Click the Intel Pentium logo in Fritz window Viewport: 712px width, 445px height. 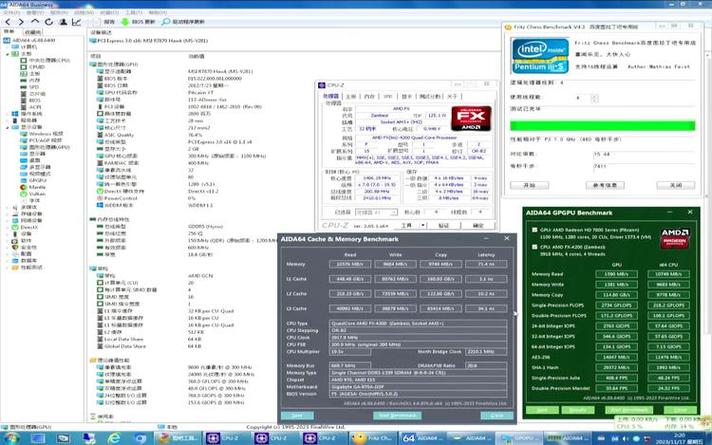click(x=540, y=56)
